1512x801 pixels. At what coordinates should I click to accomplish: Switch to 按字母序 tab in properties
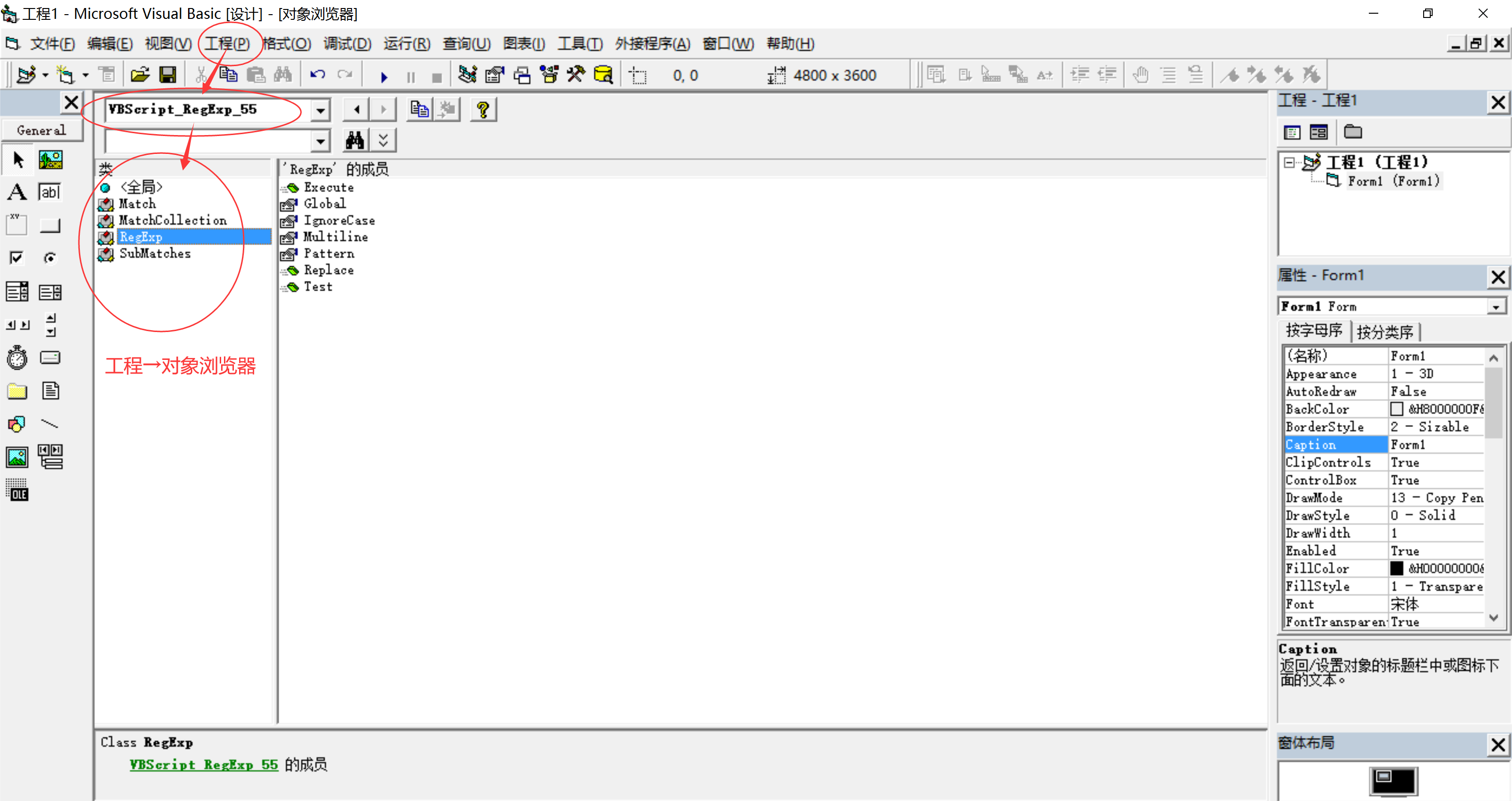pos(1314,331)
